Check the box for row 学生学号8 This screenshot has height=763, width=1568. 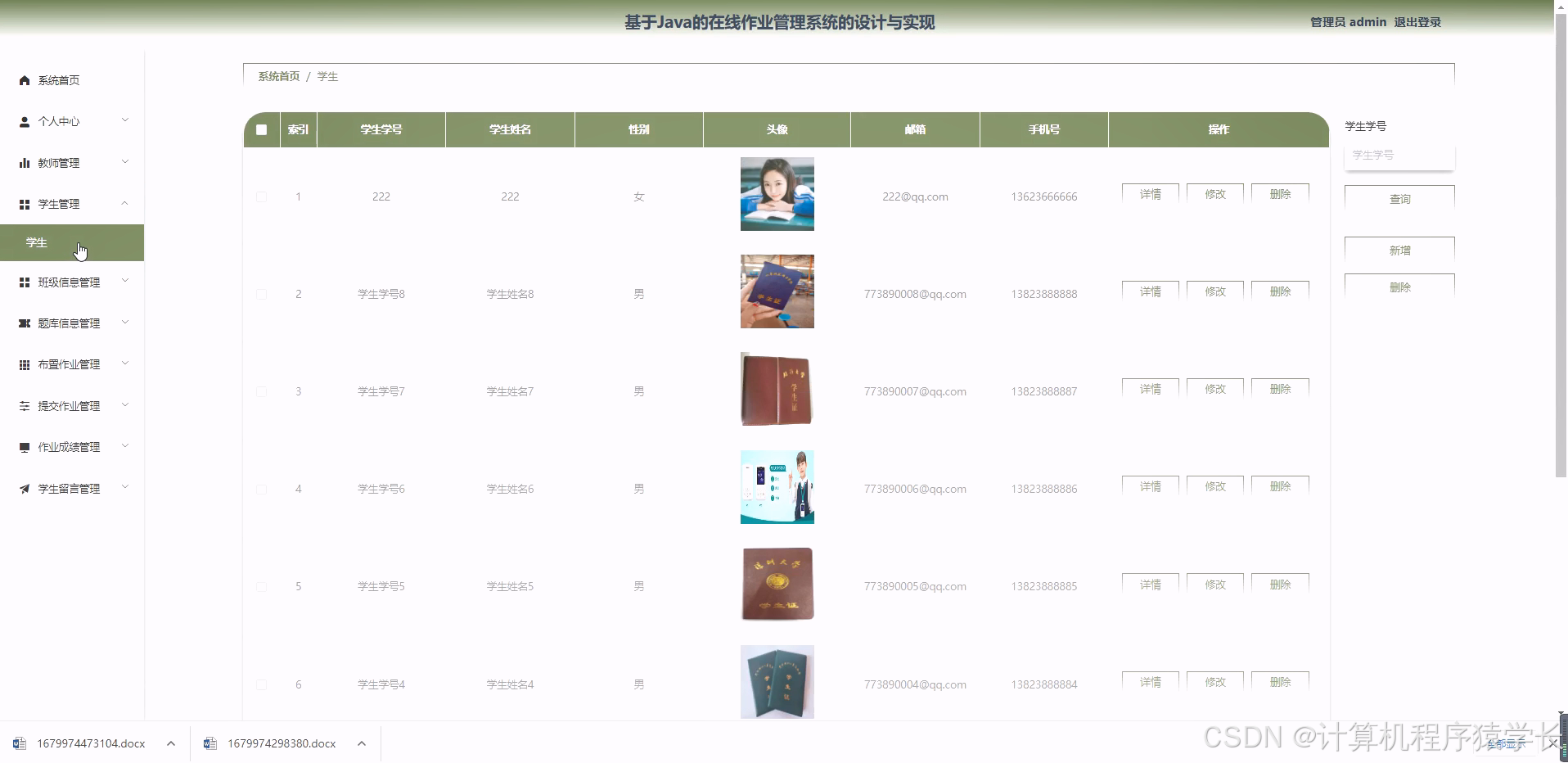[261, 294]
